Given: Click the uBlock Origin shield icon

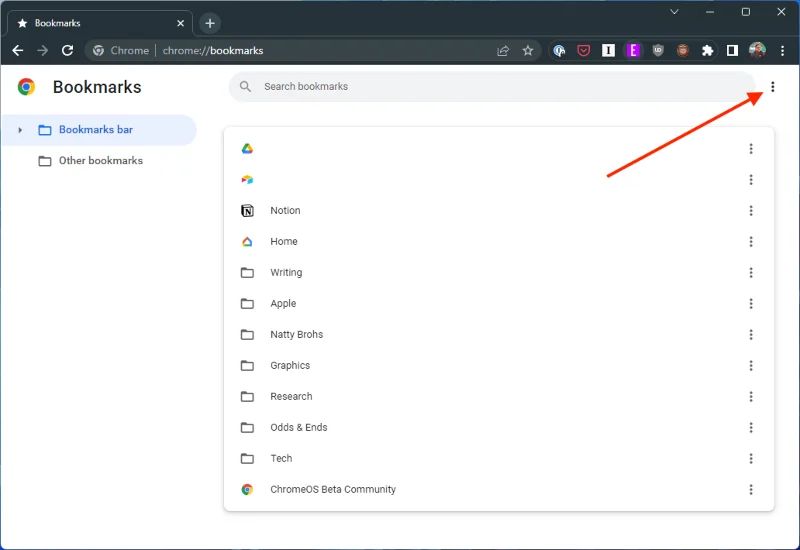Looking at the screenshot, I should 658,50.
